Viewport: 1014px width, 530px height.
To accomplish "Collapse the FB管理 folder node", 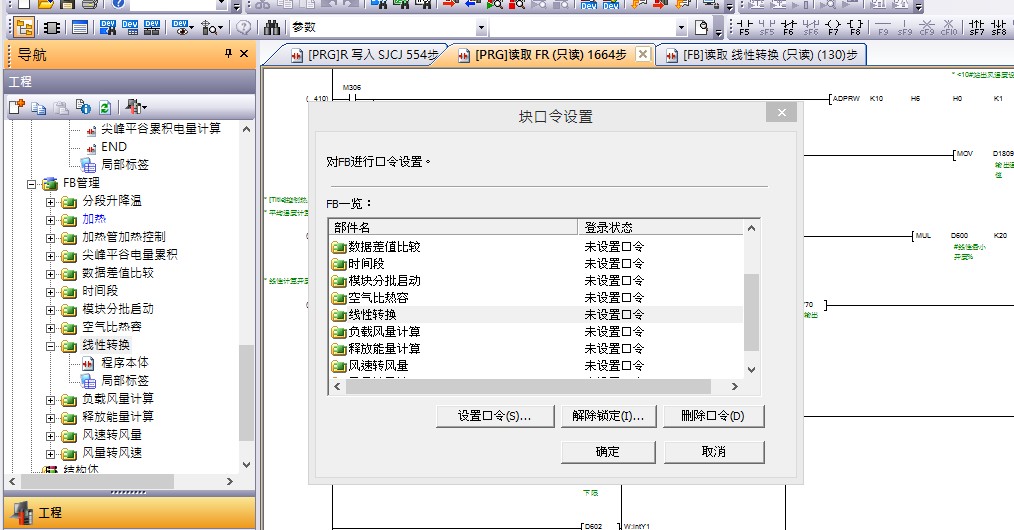I will pyautogui.click(x=32, y=184).
